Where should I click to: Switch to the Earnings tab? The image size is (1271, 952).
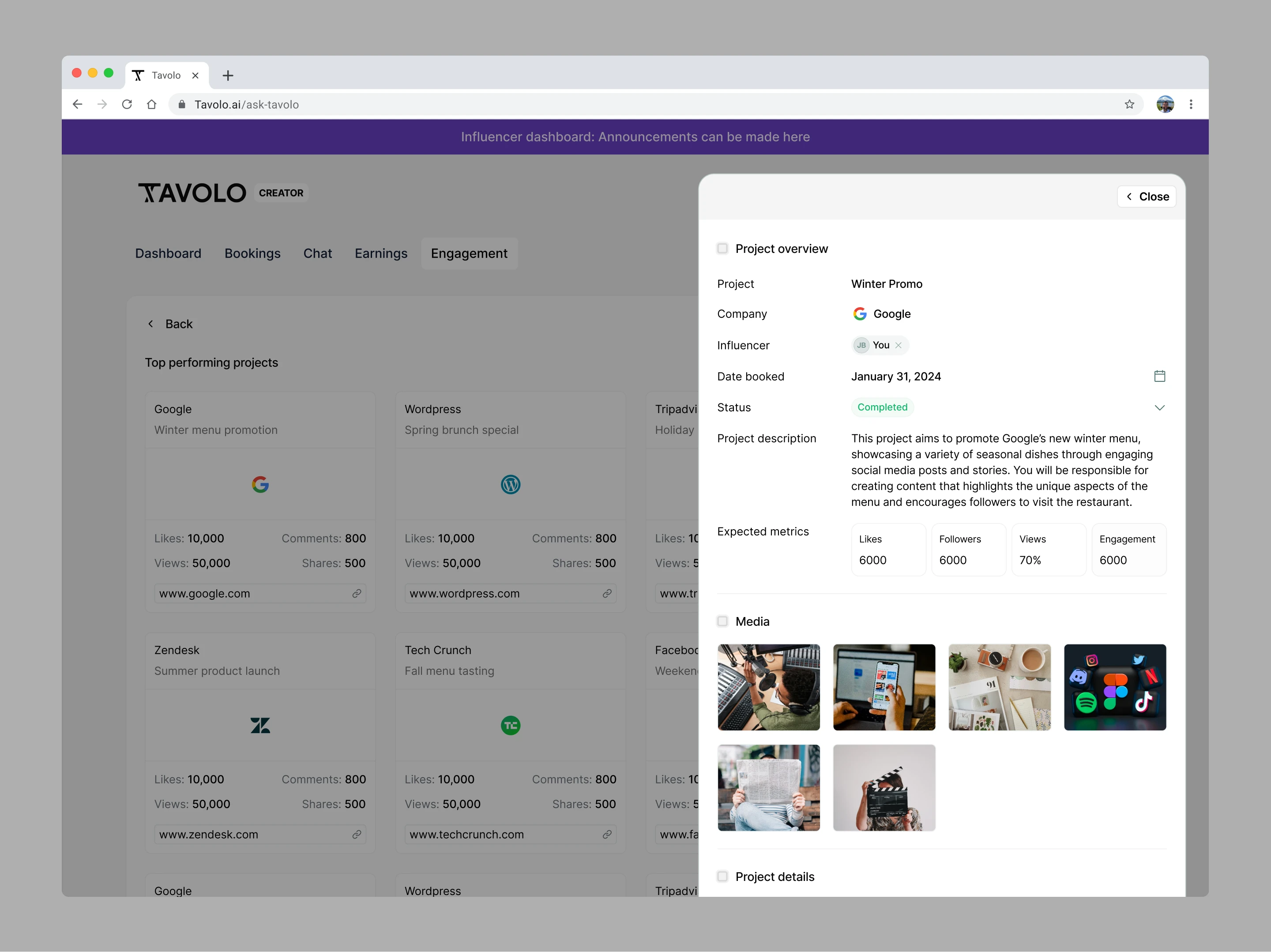(x=381, y=253)
